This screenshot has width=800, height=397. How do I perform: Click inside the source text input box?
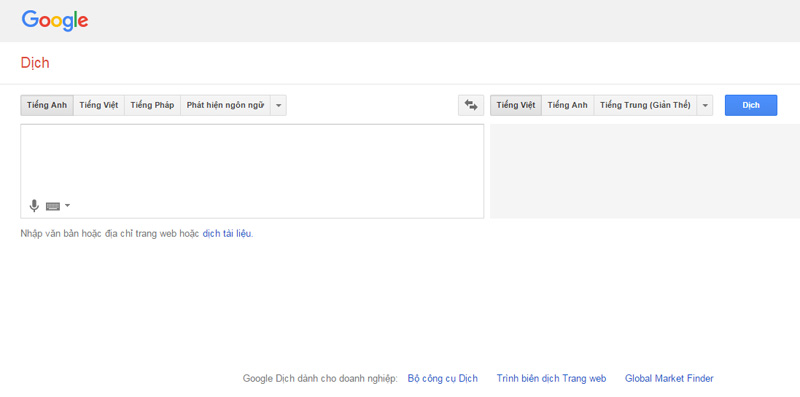(252, 171)
